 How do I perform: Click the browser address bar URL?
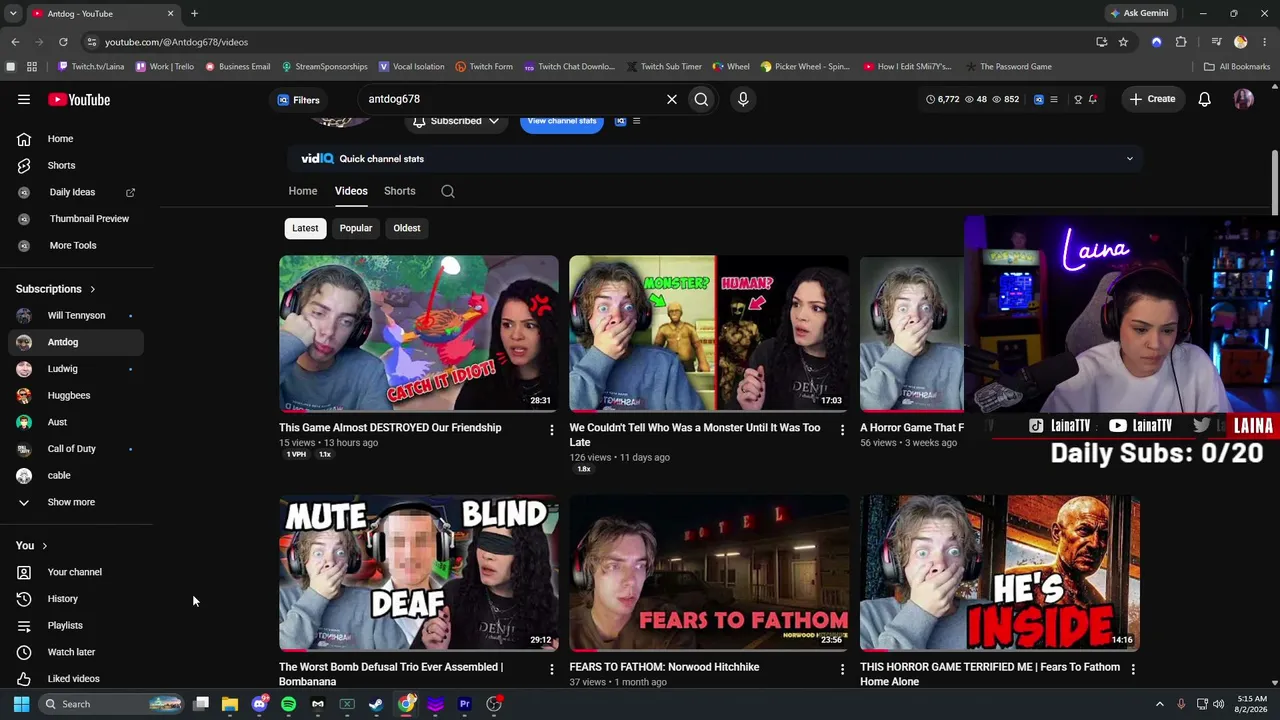pyautogui.click(x=176, y=42)
